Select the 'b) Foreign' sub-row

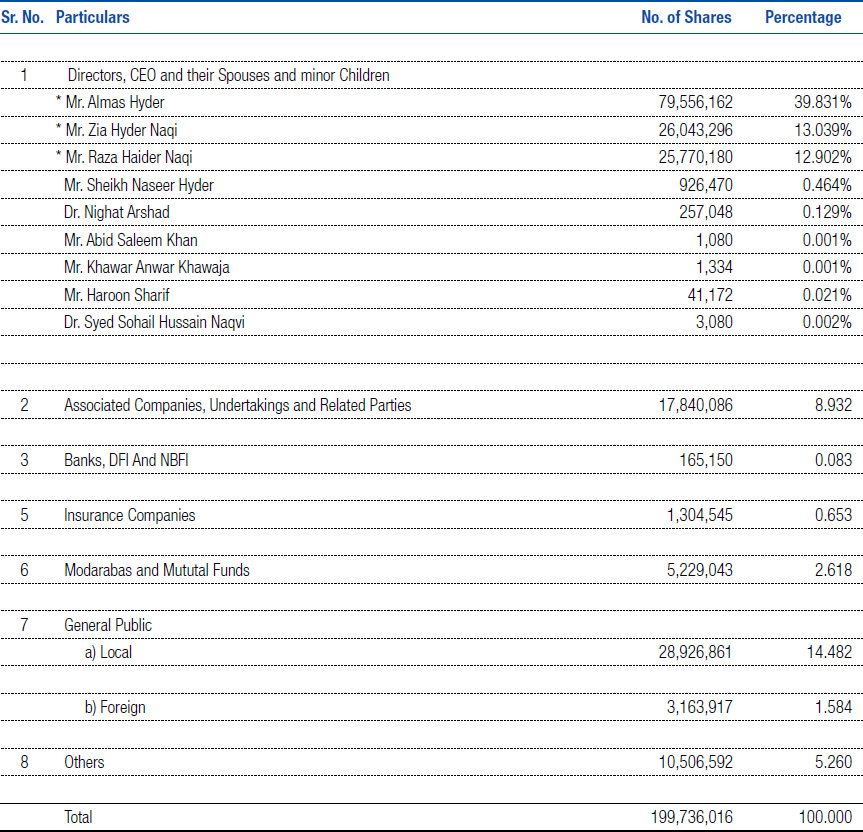point(115,708)
